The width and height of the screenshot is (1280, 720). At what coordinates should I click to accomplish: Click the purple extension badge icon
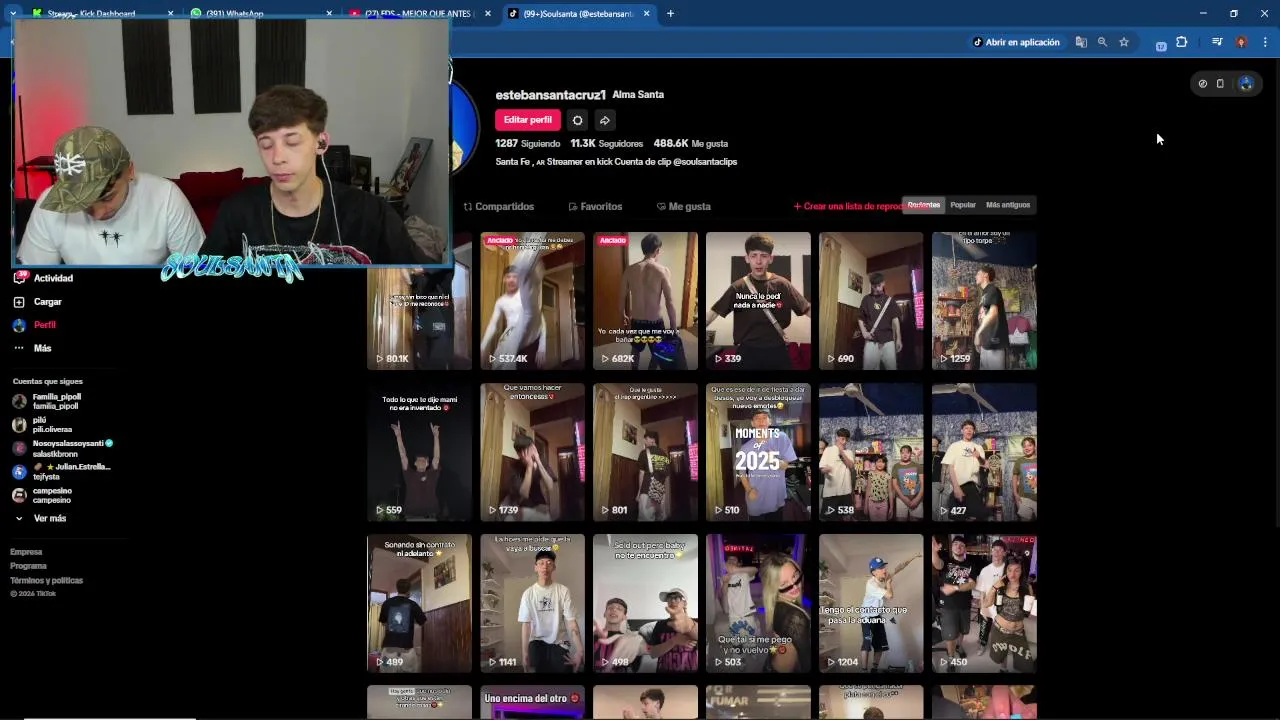(1161, 45)
